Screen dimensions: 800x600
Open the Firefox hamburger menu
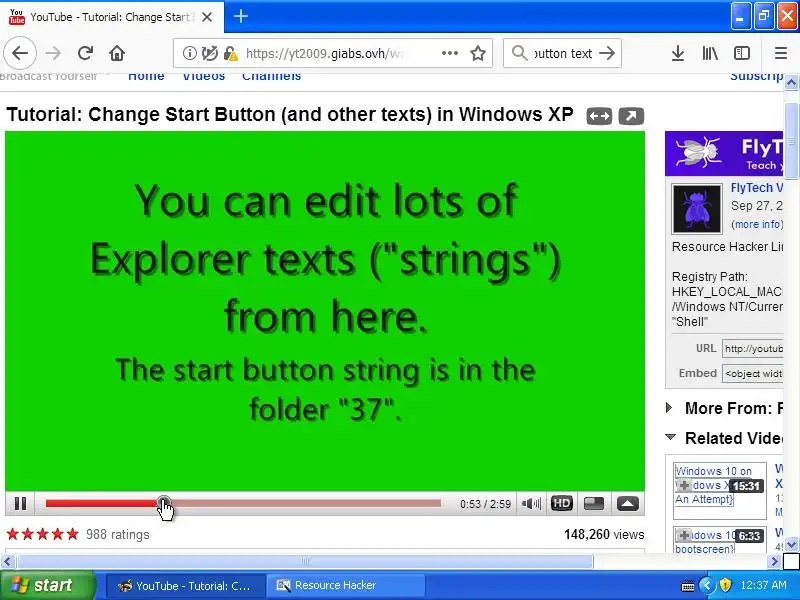[x=781, y=53]
